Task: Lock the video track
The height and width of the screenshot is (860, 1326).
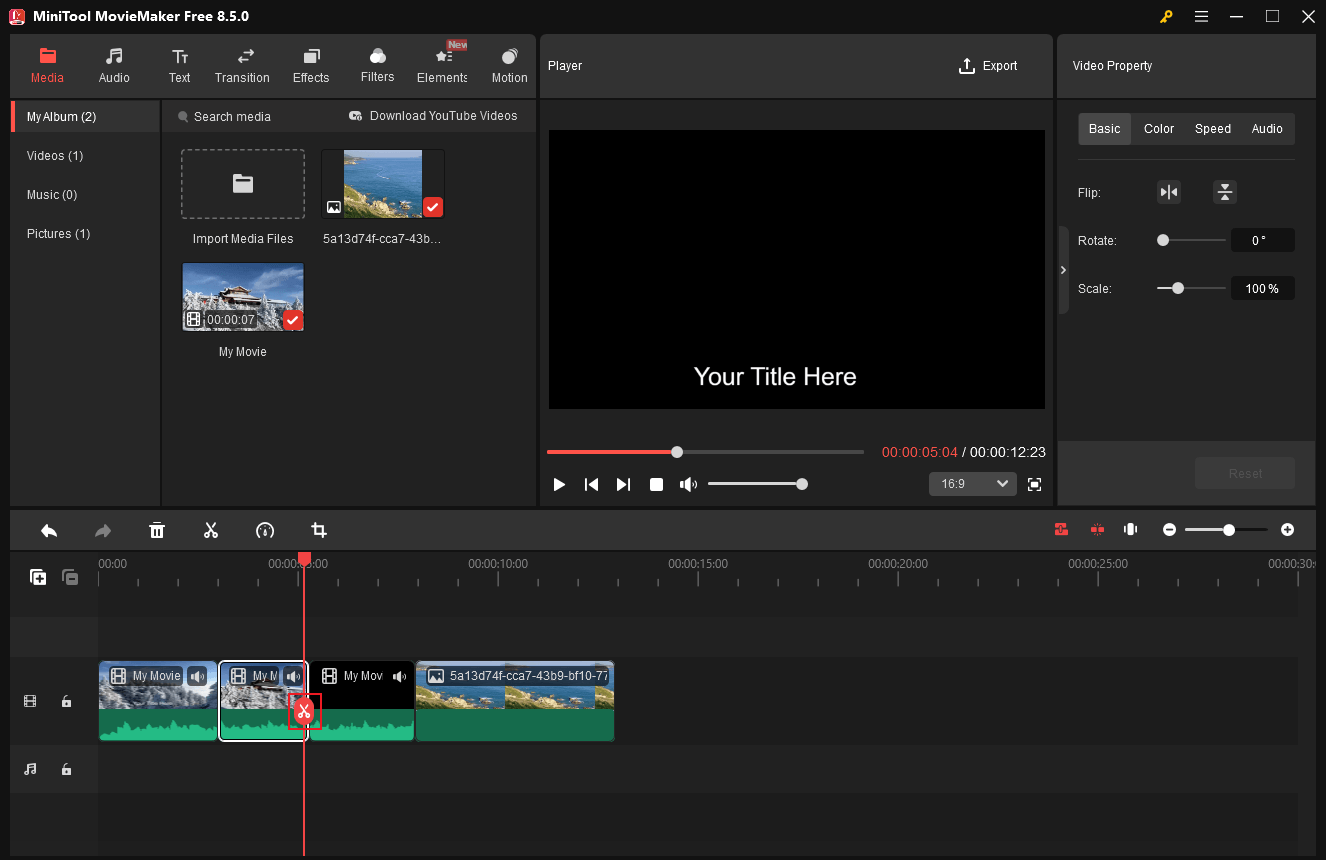Action: (x=66, y=701)
